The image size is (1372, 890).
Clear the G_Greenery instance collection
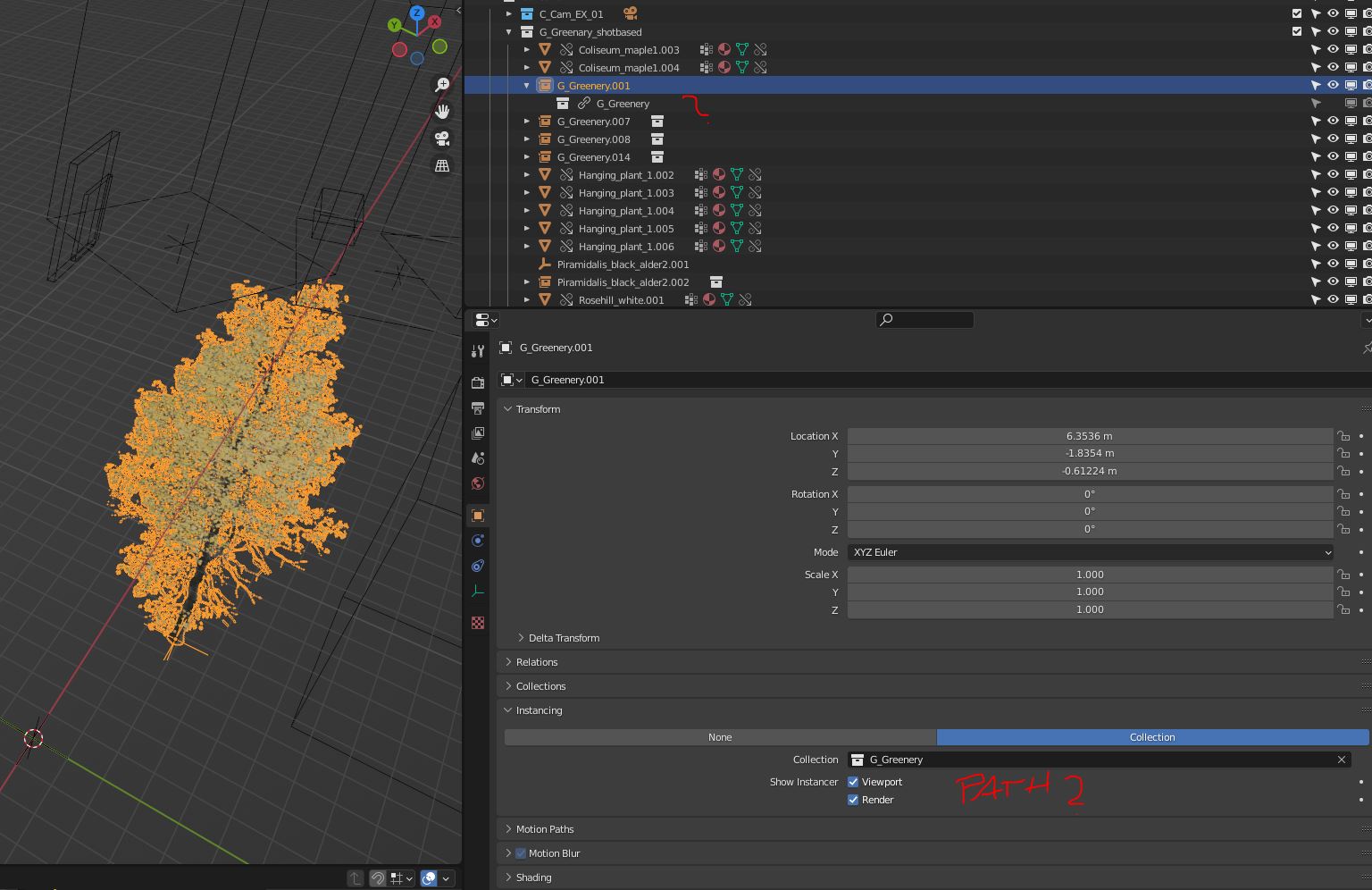tap(1341, 760)
